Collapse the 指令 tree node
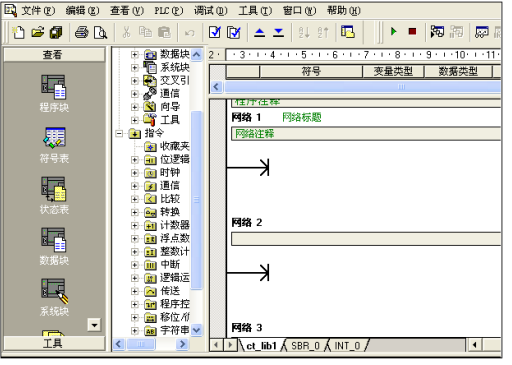 [x=119, y=134]
